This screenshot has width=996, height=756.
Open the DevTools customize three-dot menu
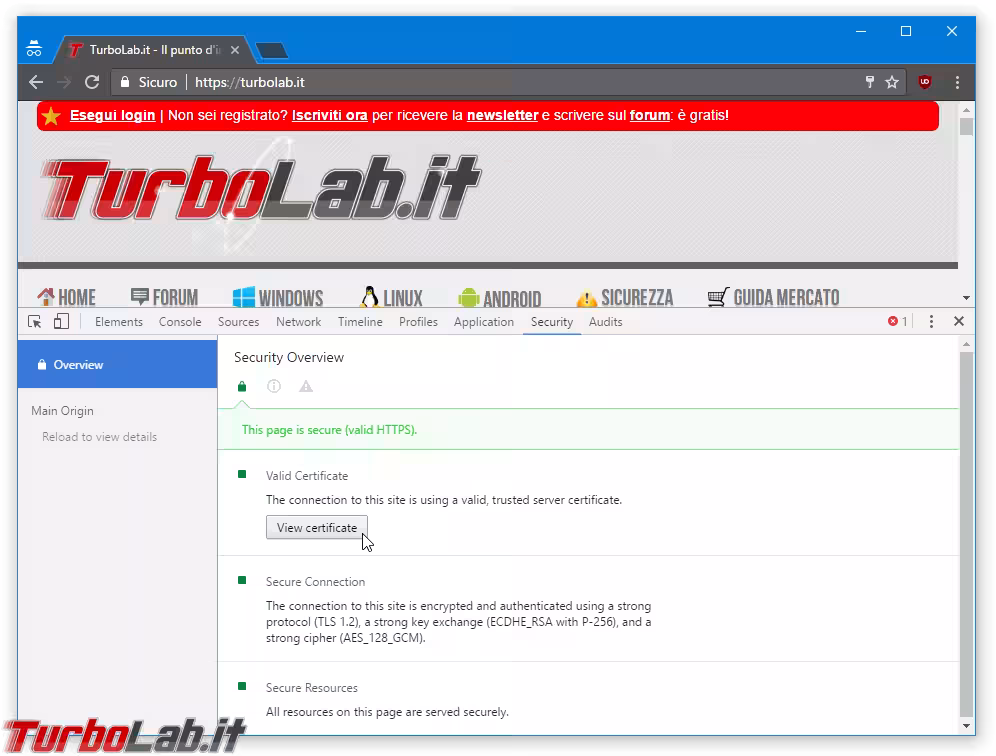click(x=931, y=322)
